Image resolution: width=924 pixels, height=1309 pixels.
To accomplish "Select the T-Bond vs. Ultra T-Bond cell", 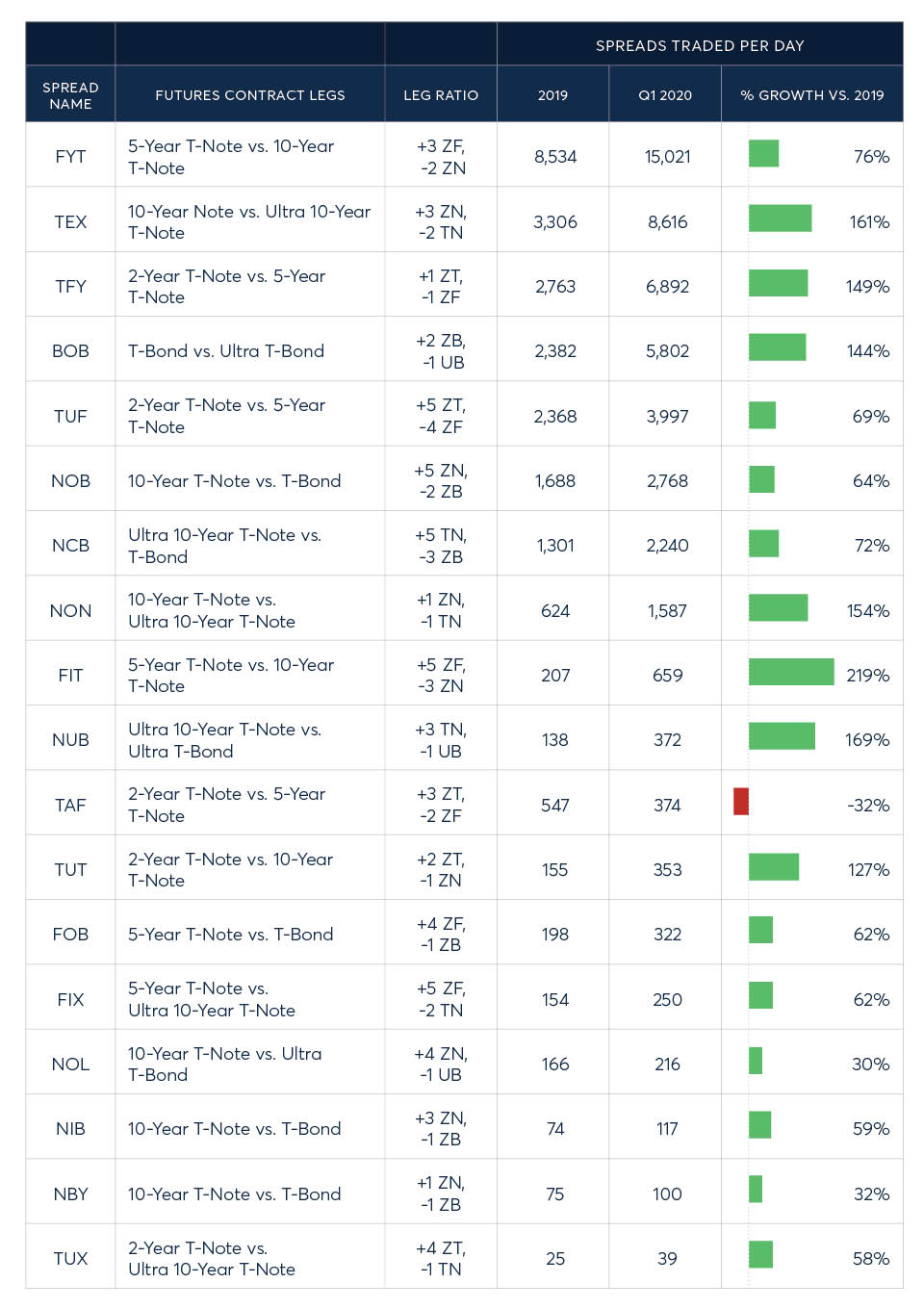I will pos(226,351).
